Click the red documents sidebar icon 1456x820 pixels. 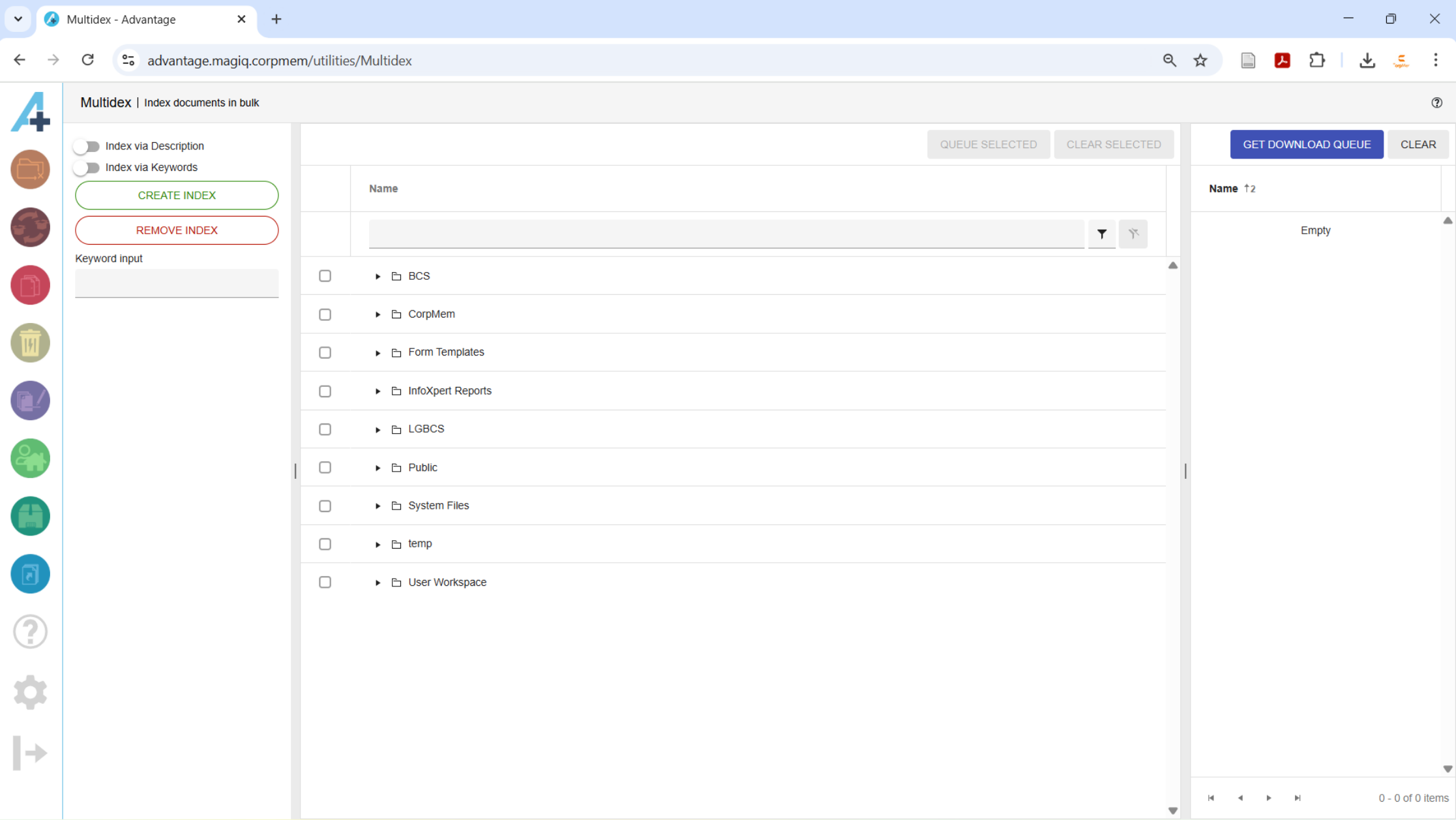(30, 285)
